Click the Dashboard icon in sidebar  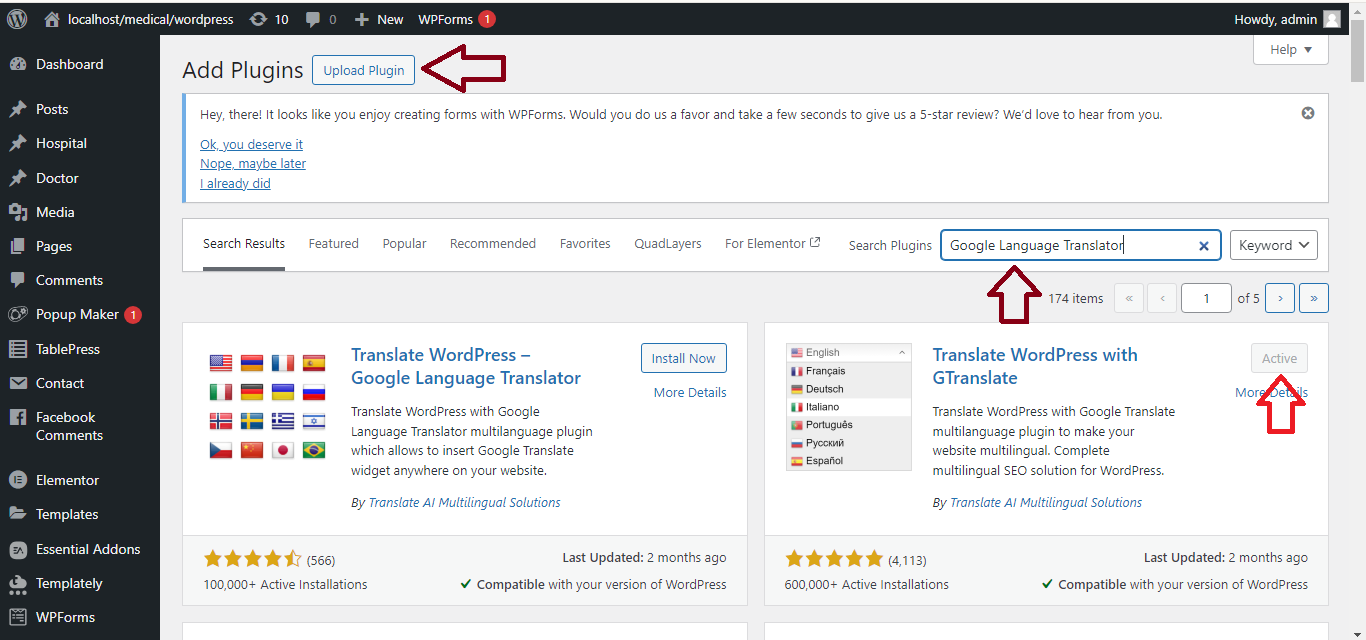[x=18, y=64]
